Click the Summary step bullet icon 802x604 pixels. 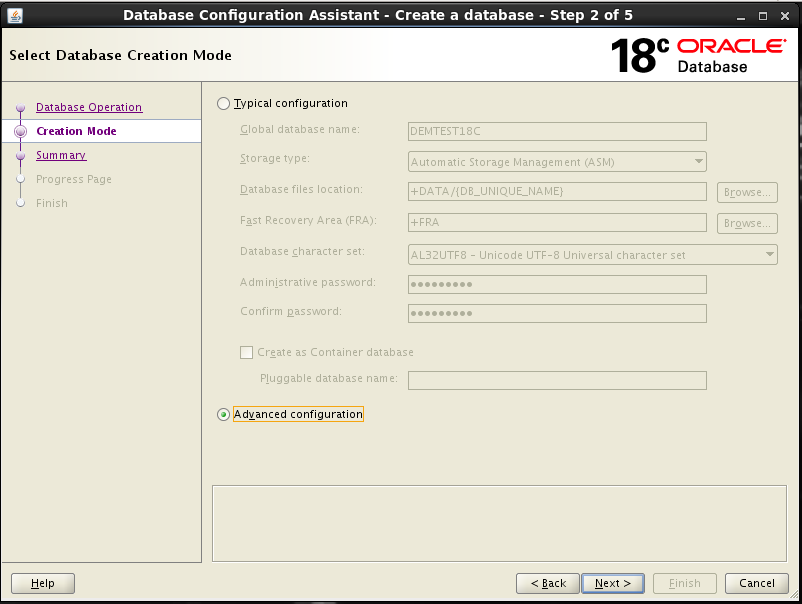[x=20, y=156]
